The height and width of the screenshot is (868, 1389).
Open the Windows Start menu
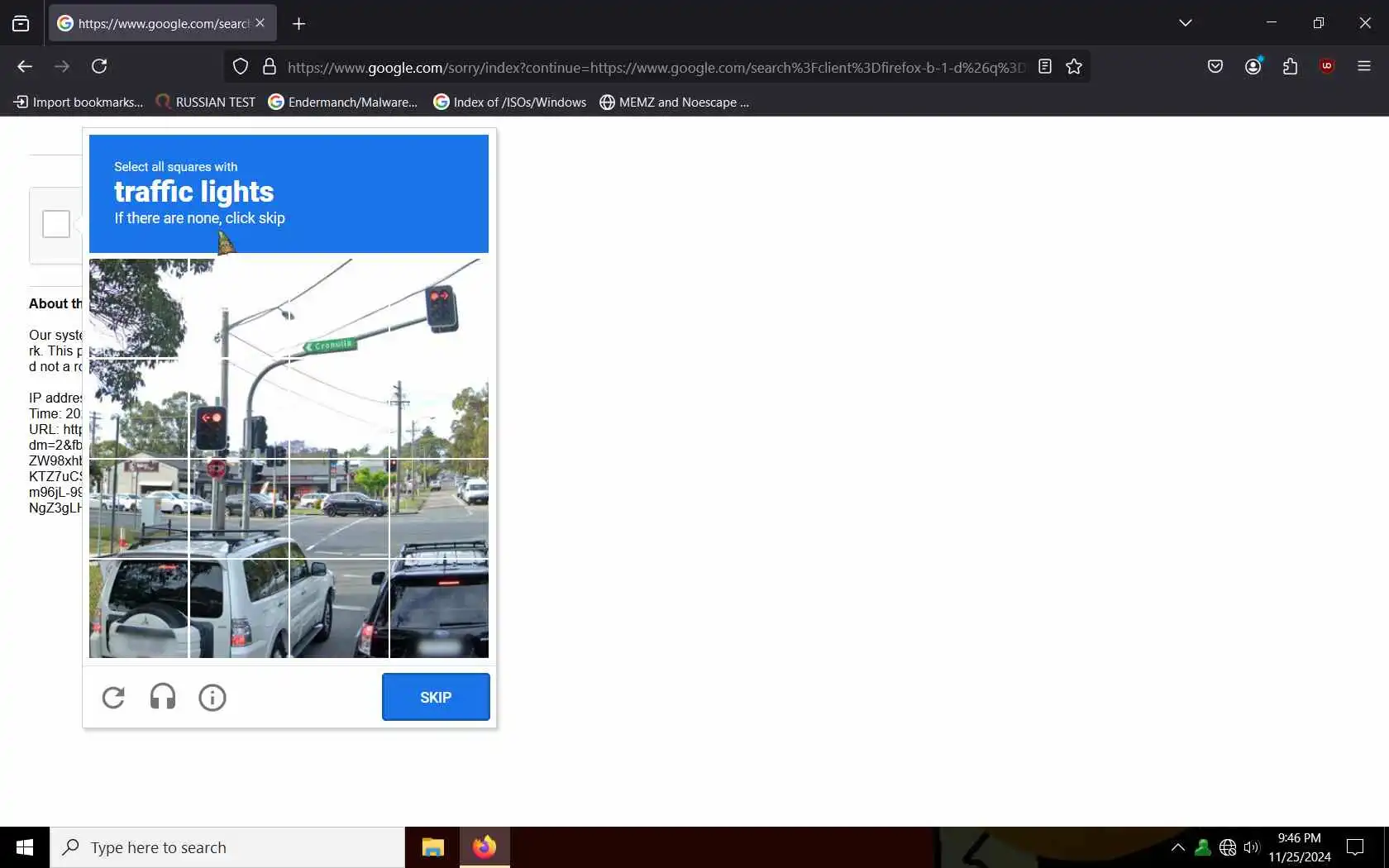click(x=25, y=847)
